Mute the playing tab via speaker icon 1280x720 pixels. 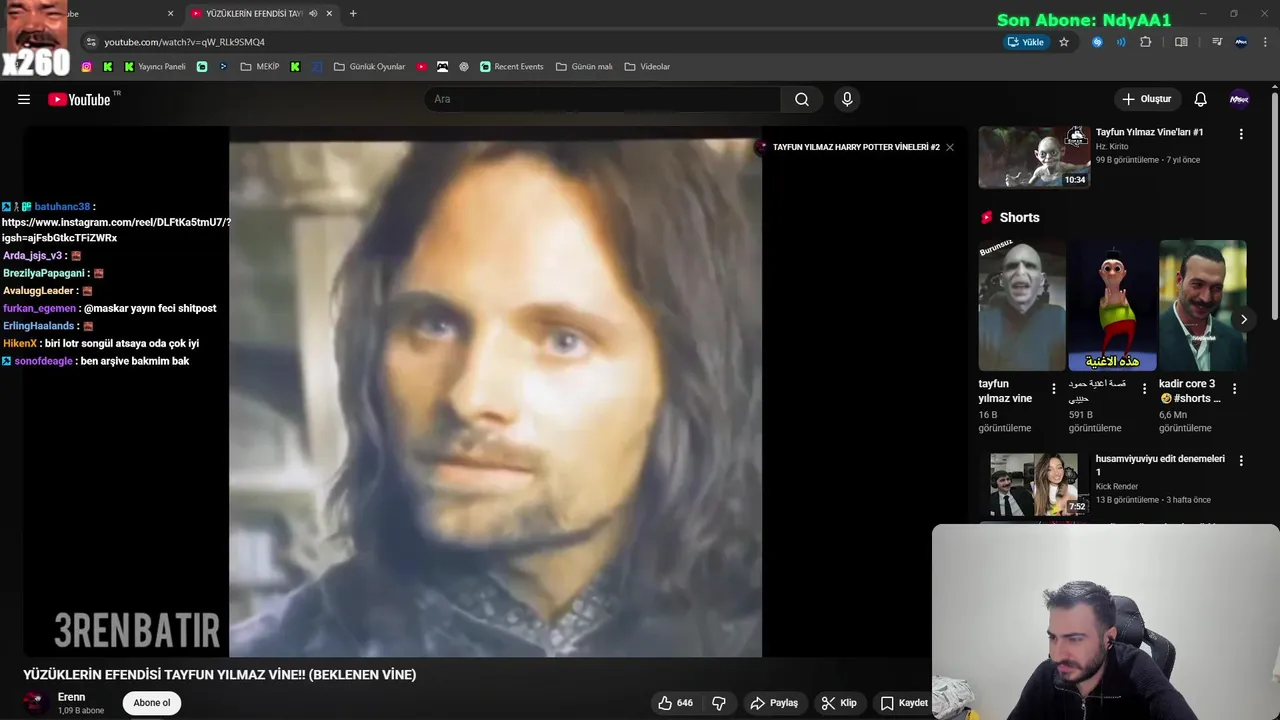point(313,14)
